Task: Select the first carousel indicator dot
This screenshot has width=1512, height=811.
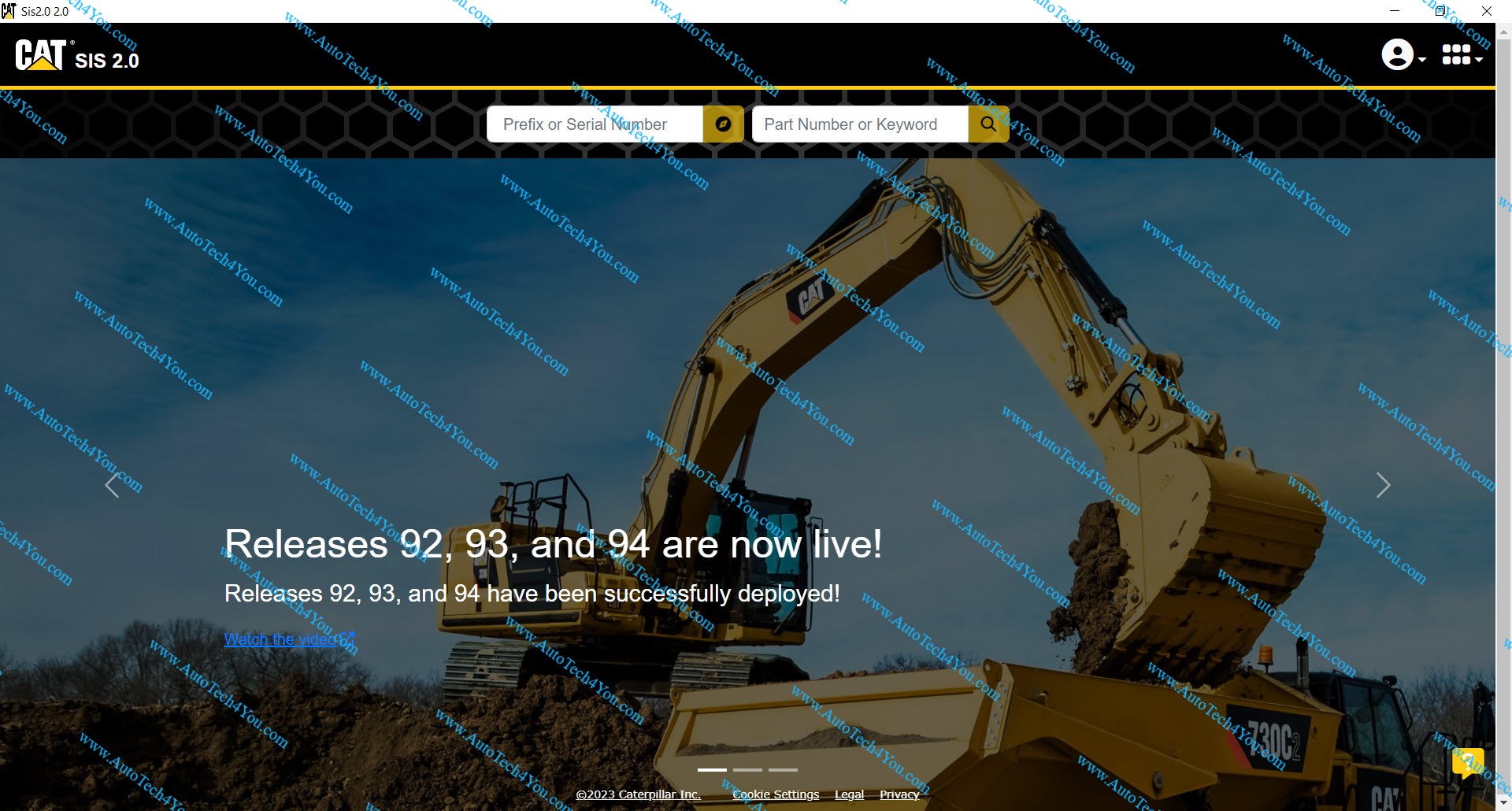Action: 713,770
